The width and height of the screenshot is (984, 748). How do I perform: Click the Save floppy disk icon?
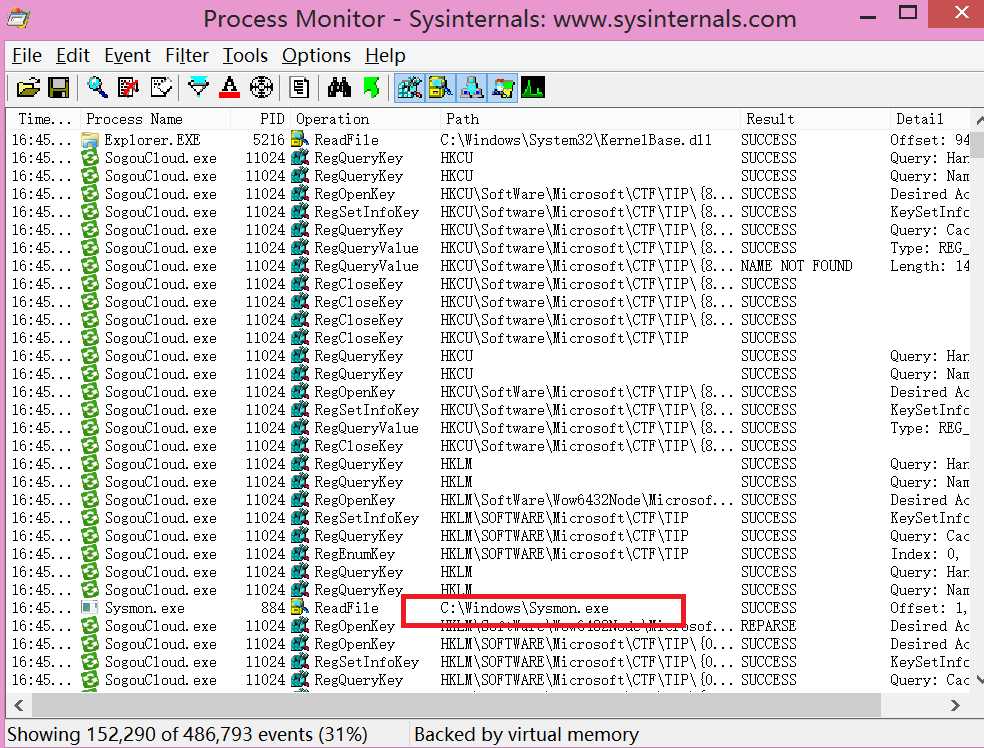(x=58, y=87)
